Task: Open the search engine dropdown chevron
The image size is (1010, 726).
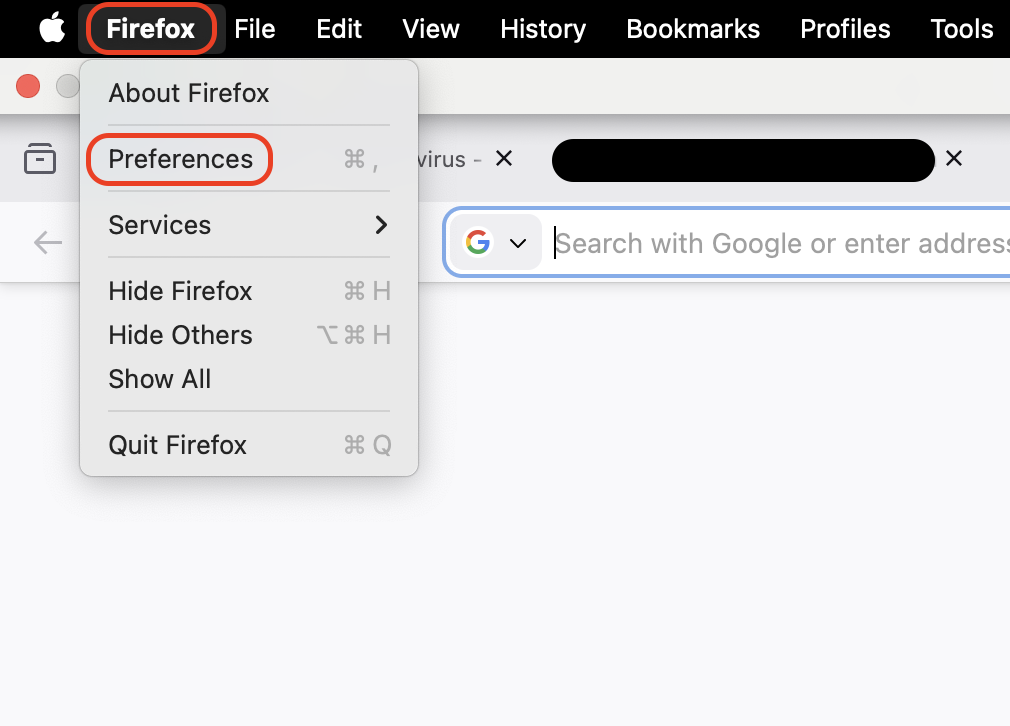Action: (518, 242)
